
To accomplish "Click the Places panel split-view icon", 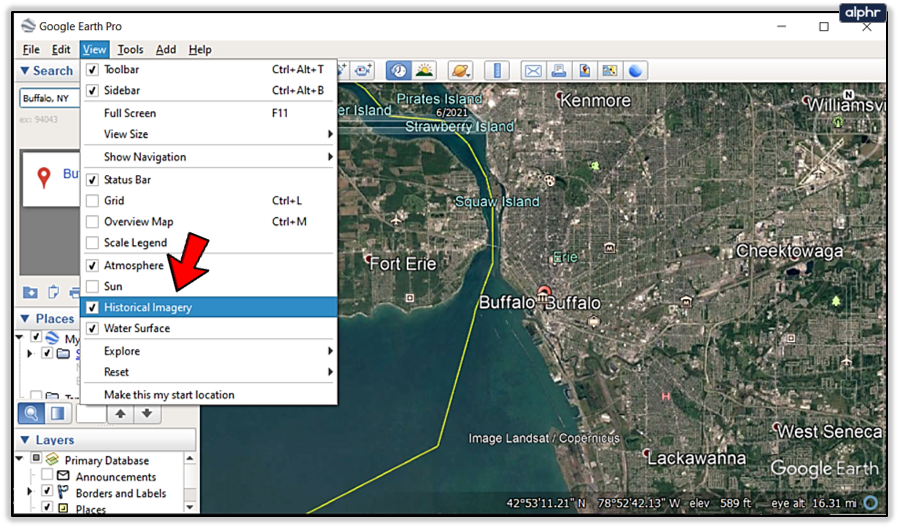I will point(57,413).
